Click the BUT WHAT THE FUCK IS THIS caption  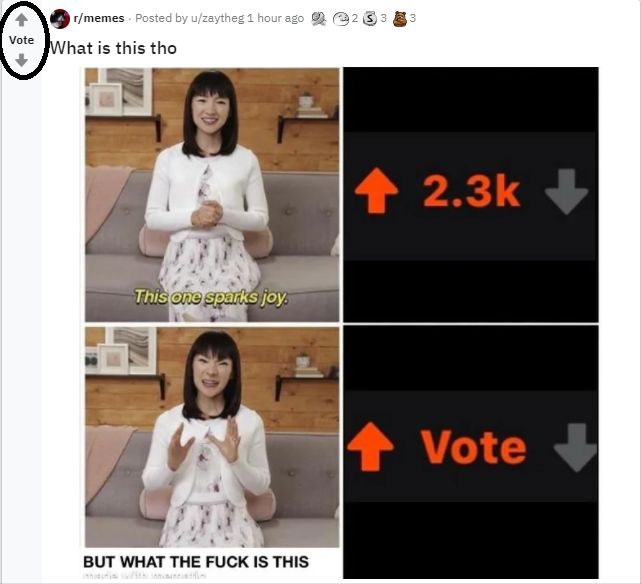pos(196,562)
